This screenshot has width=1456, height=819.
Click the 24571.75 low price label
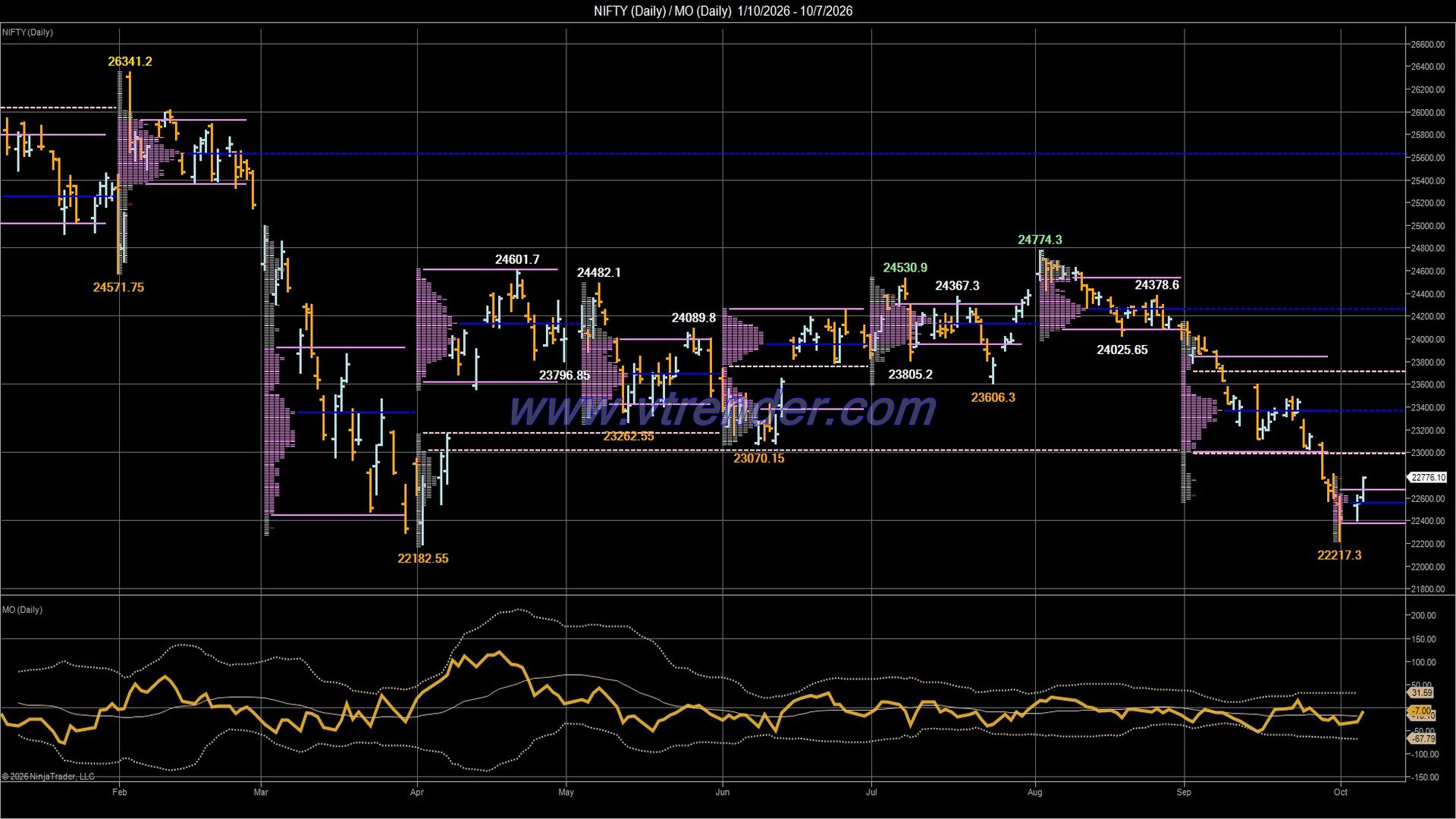[118, 287]
